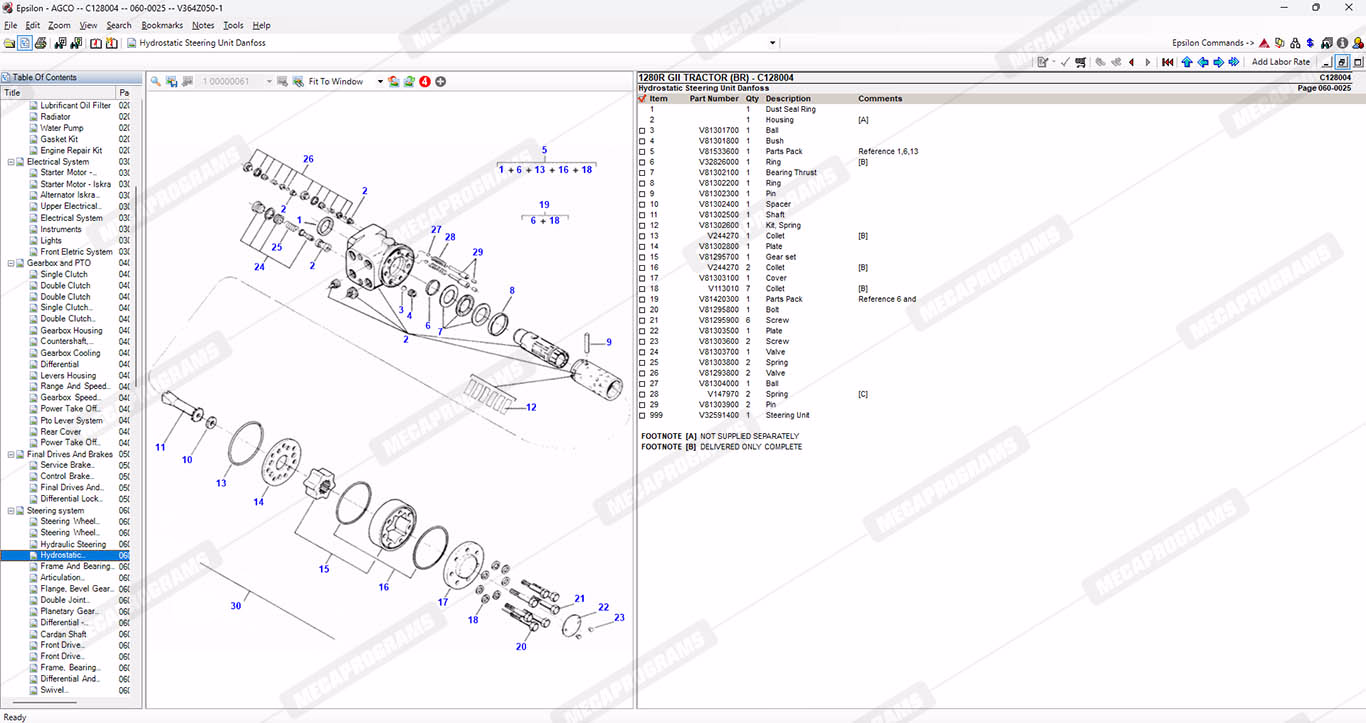Collapse the Steering system tree node
Screen dimensions: 1366x723
coord(11,511)
